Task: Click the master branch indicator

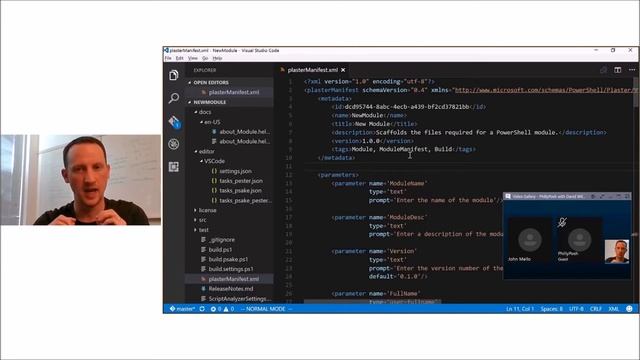Action: coord(182,309)
